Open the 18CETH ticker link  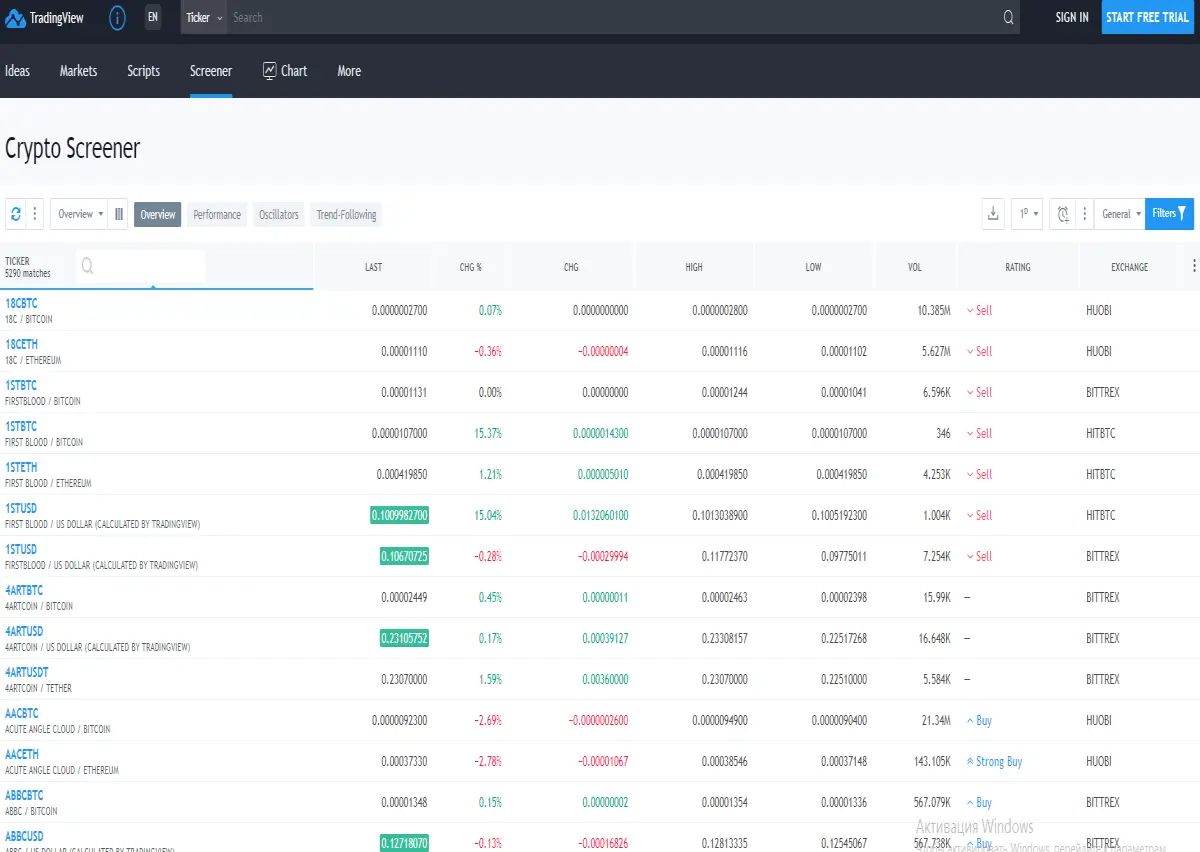pyautogui.click(x=21, y=344)
